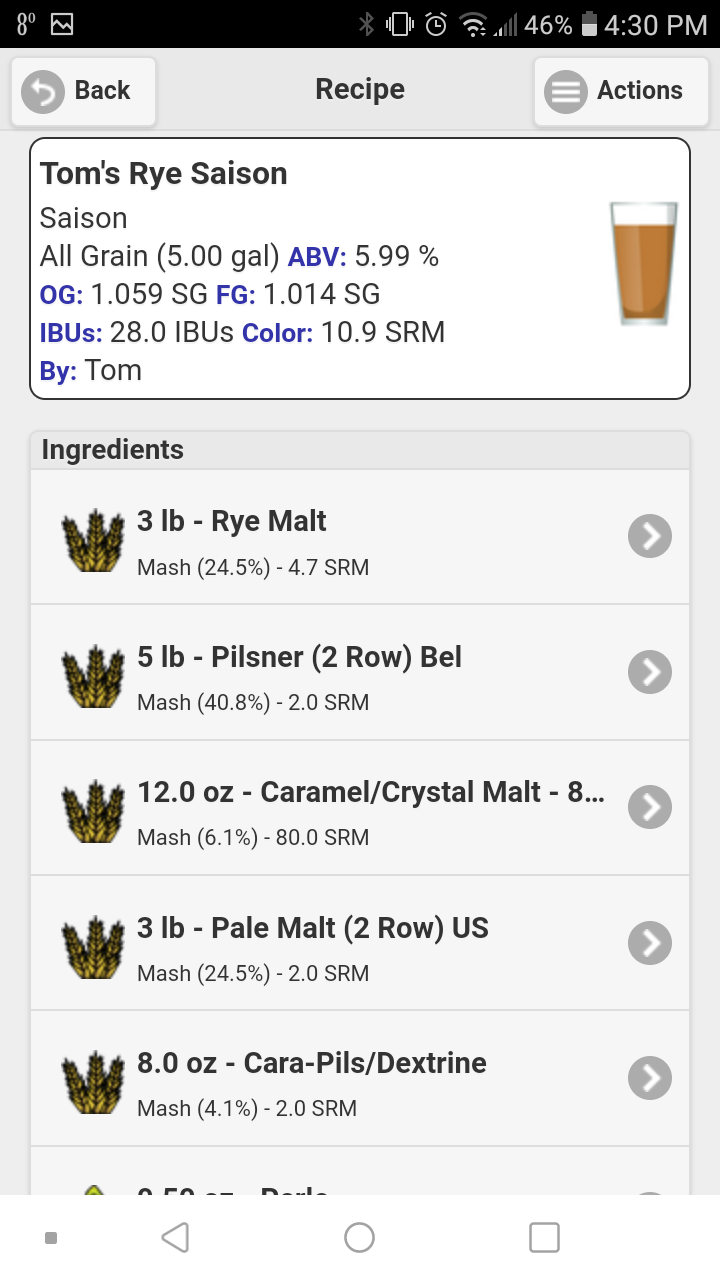Open Pale Malt (2 Row) US chevron
The height and width of the screenshot is (1280, 720).
pos(650,942)
